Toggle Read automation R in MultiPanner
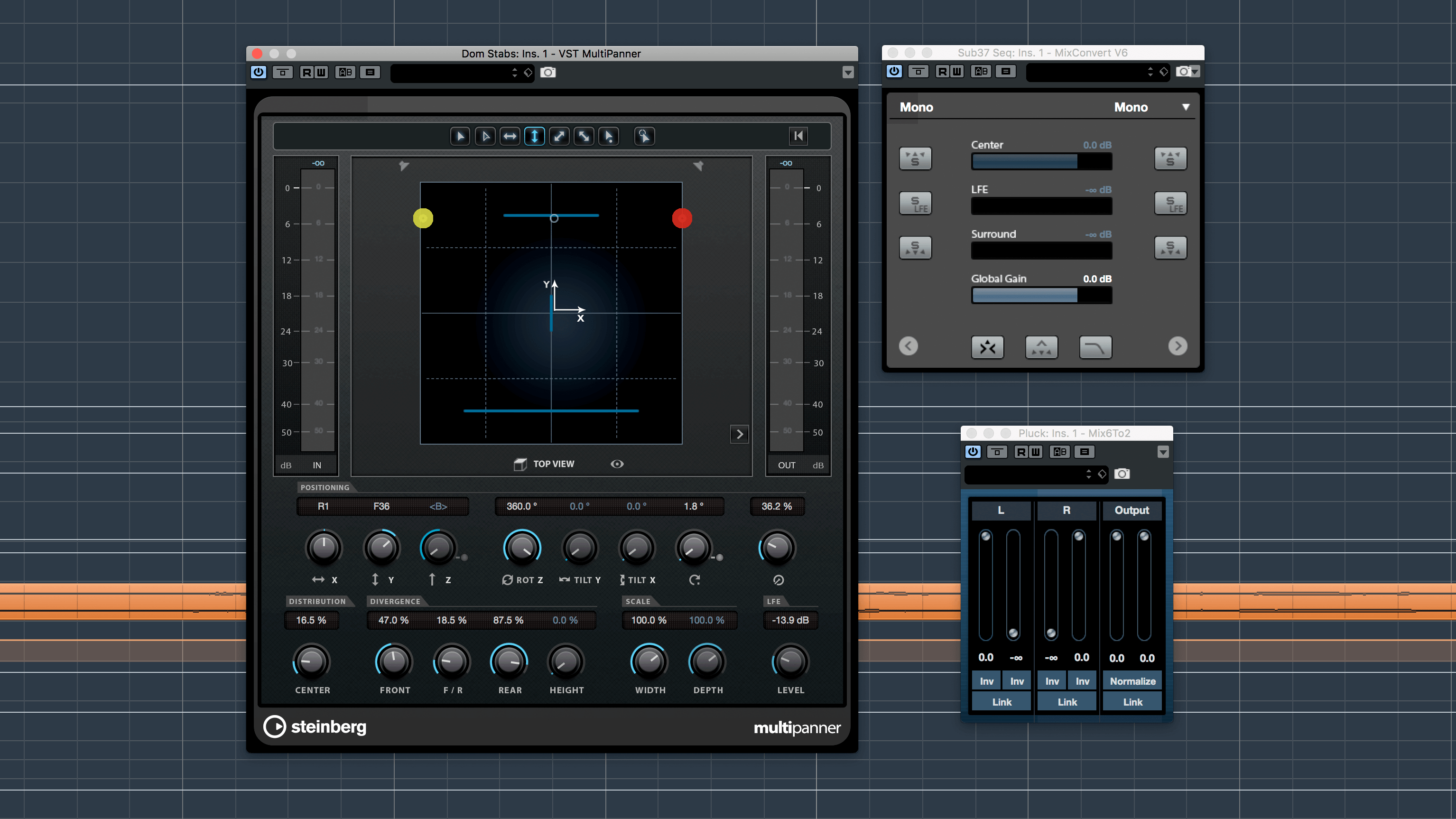The image size is (1456, 819). (306, 72)
